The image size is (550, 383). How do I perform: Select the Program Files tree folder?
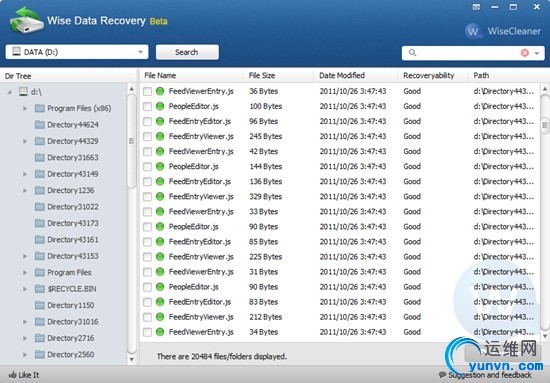point(69,273)
